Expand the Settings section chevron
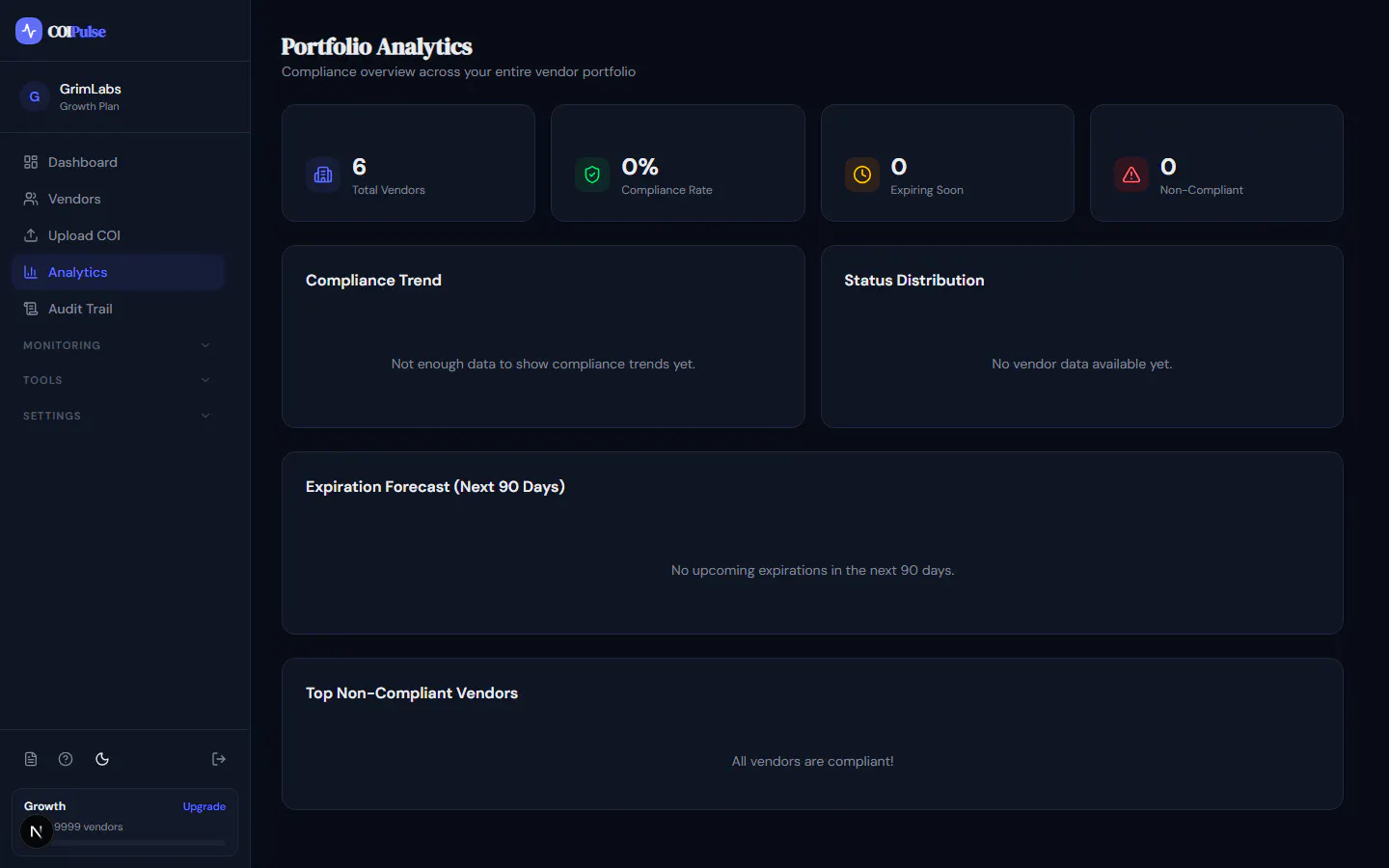This screenshot has height=868, width=1389. point(205,416)
